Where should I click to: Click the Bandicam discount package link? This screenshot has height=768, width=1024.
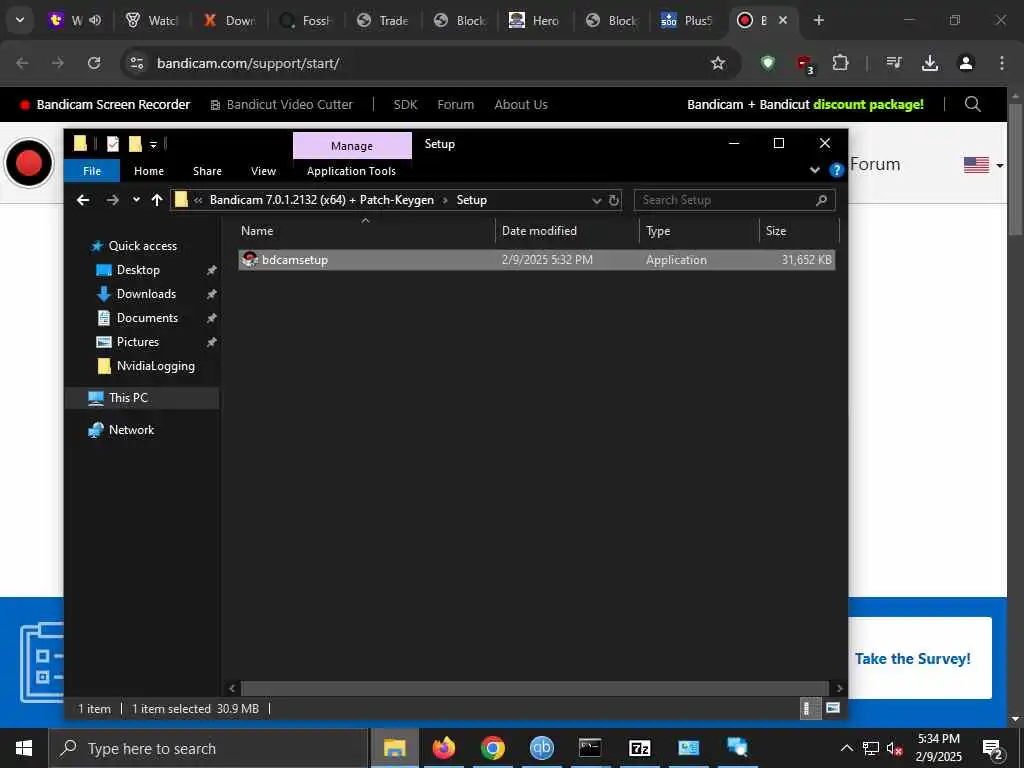pyautogui.click(x=805, y=104)
